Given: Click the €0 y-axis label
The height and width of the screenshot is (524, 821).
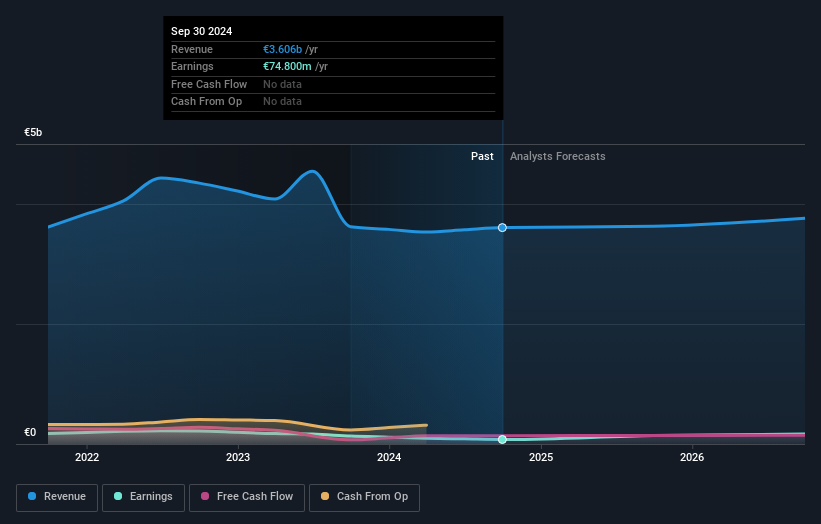Looking at the screenshot, I should click(x=30, y=432).
